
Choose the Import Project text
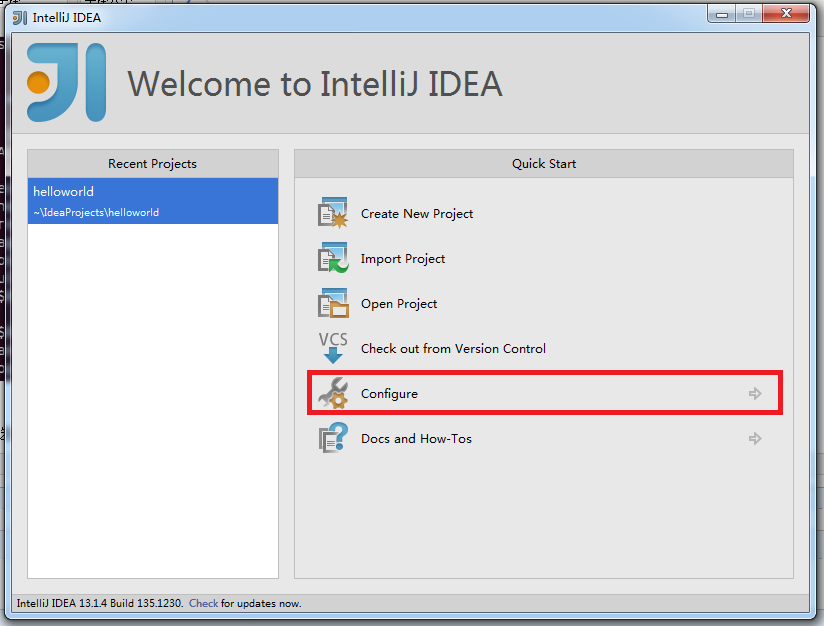tap(403, 259)
